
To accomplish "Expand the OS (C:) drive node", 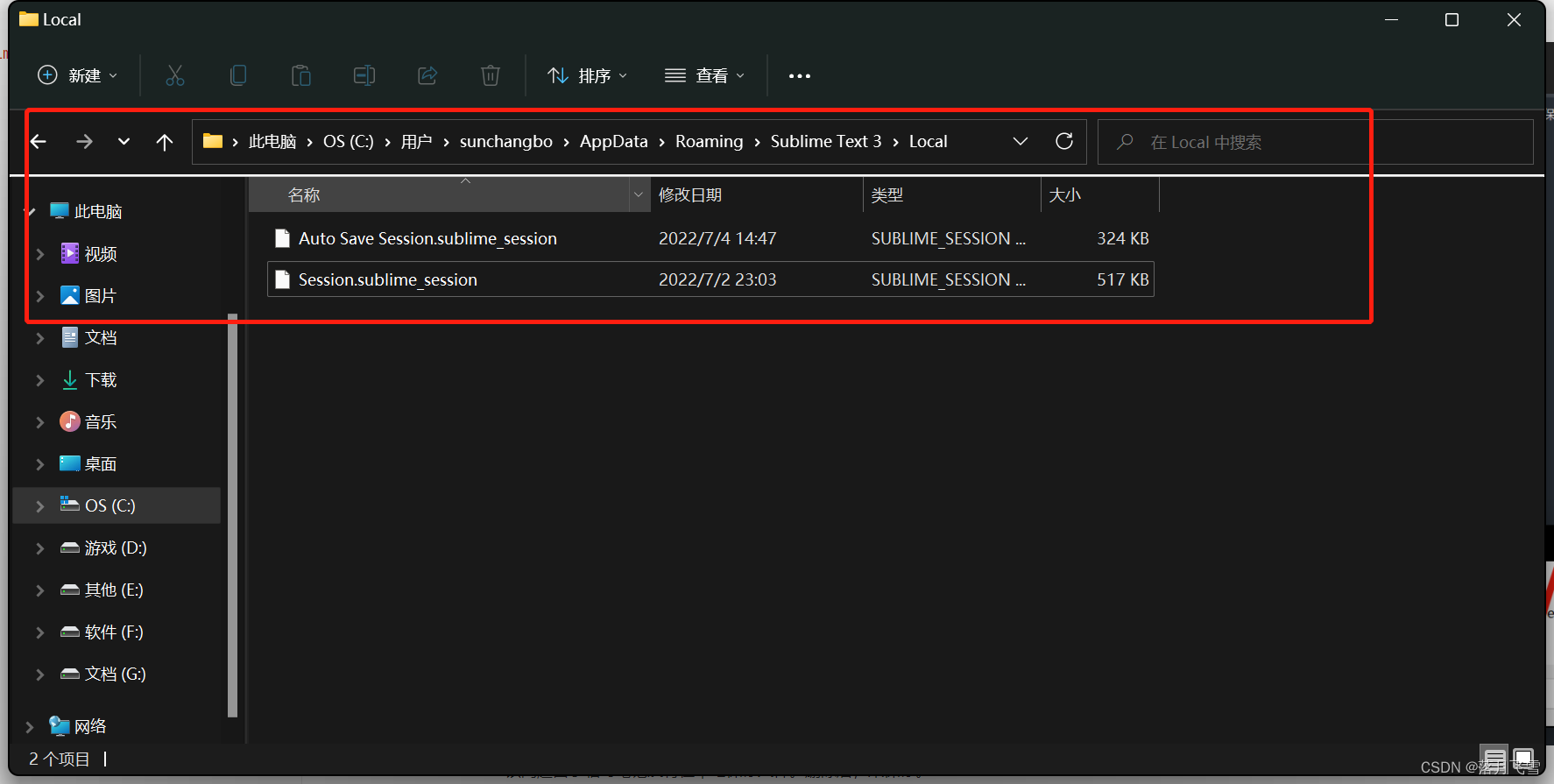I will 40,506.
